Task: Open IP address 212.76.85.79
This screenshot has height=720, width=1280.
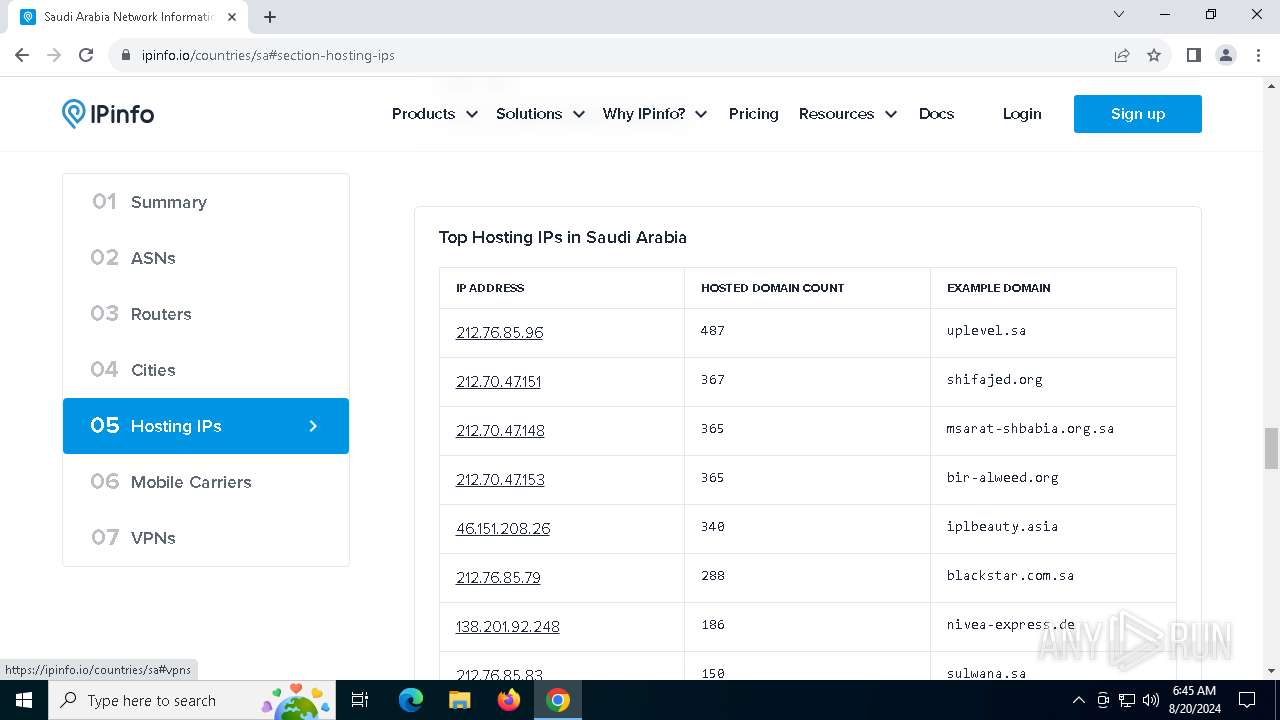Action: (x=498, y=577)
